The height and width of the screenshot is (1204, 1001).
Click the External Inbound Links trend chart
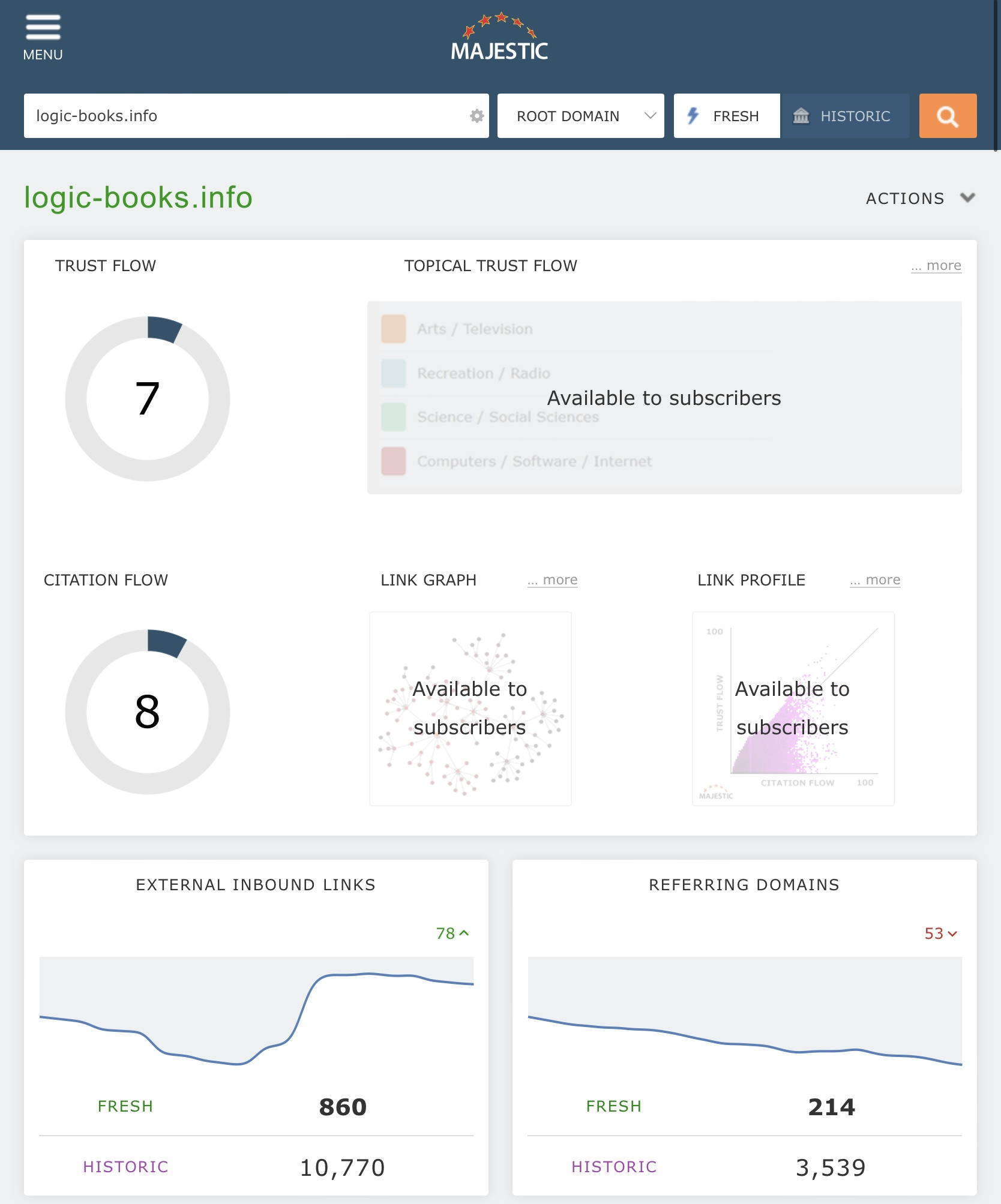257,1013
